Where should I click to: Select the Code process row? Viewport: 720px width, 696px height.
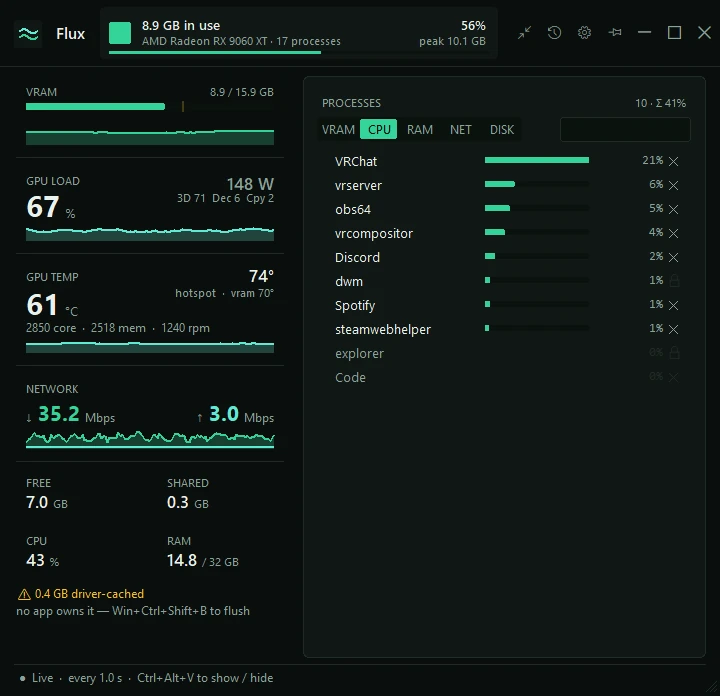pyautogui.click(x=504, y=377)
